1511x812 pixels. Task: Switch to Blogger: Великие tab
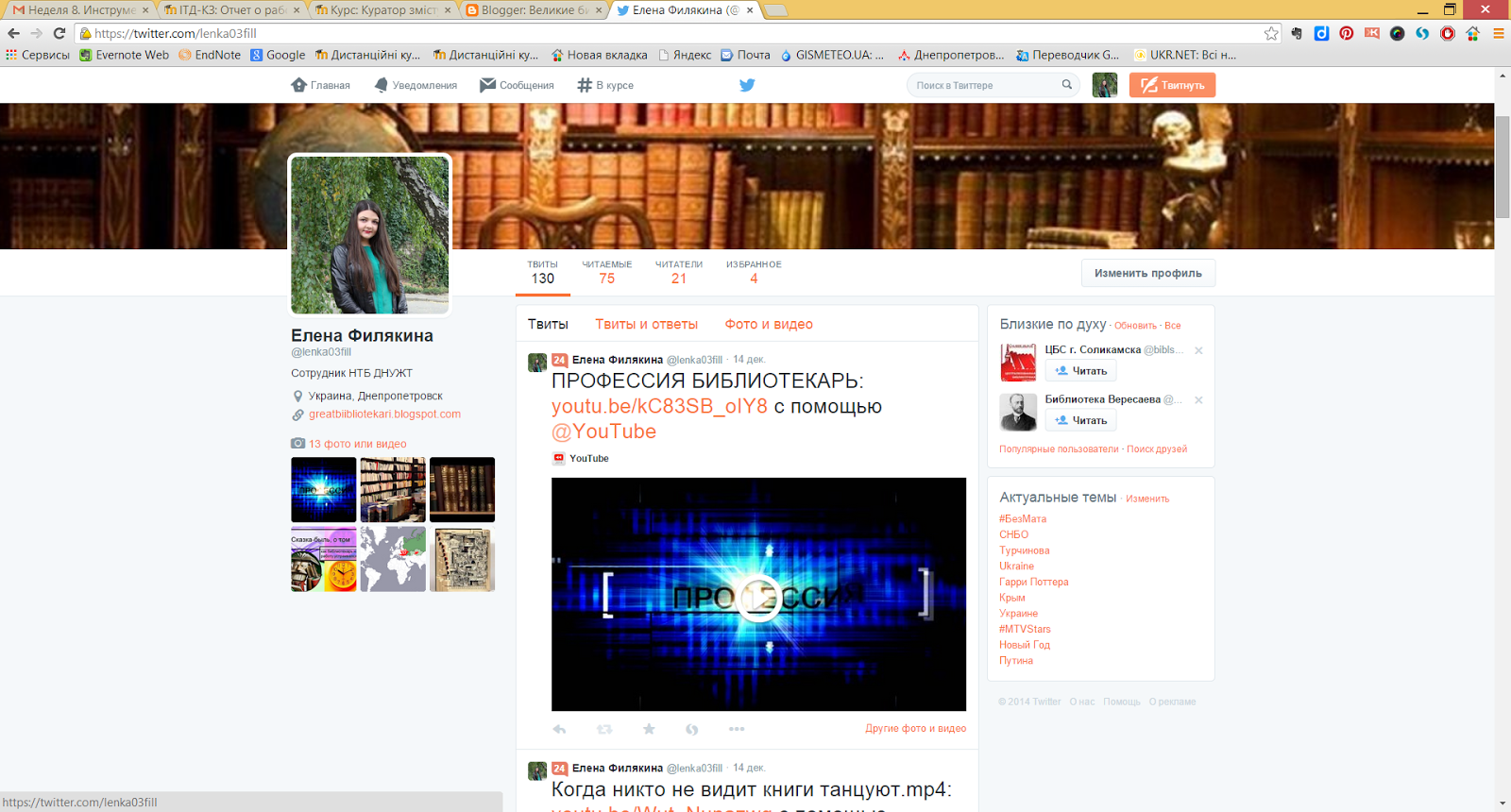click(534, 10)
